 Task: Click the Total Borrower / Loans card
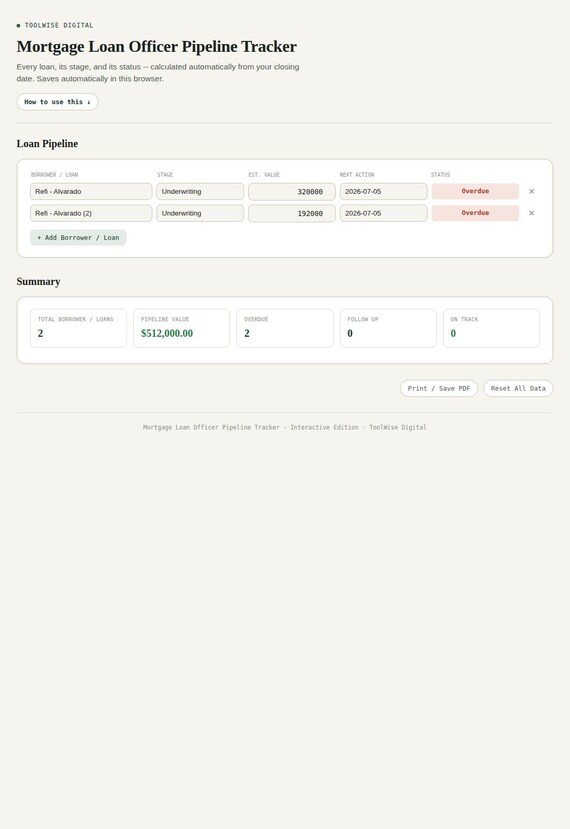pyautogui.click(x=78, y=328)
